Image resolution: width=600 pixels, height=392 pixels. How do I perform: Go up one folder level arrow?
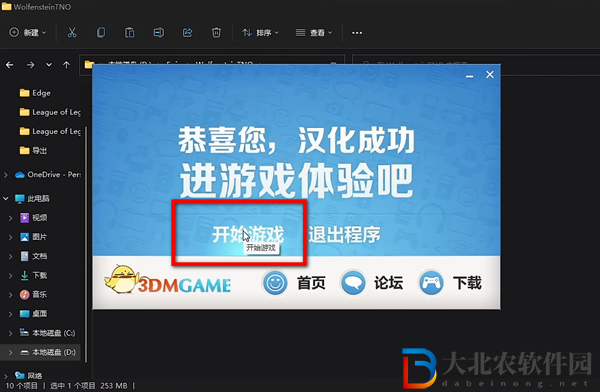(x=67, y=65)
